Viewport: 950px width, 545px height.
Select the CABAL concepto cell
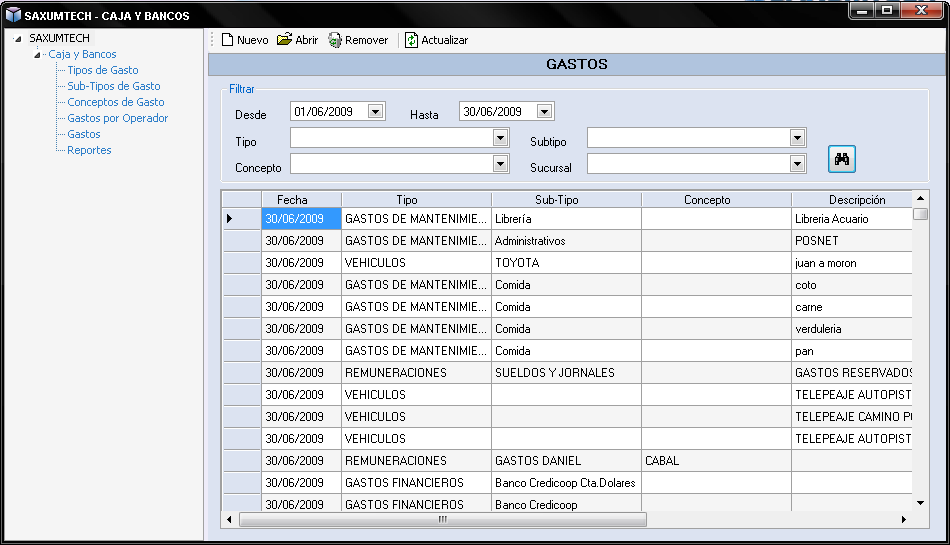pyautogui.click(x=717, y=461)
